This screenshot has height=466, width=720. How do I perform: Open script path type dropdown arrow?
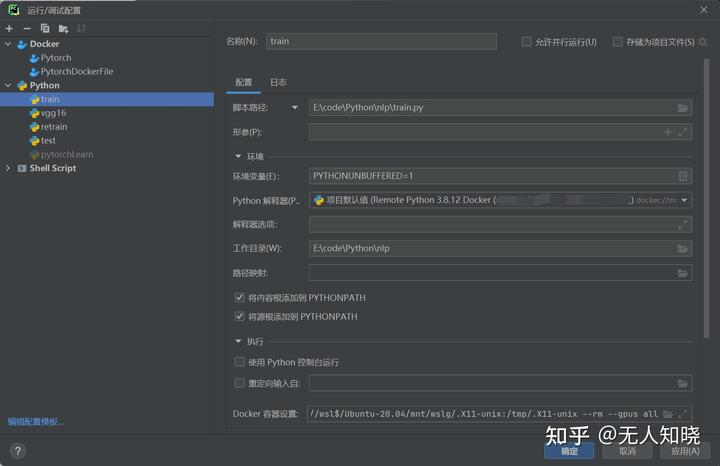pyautogui.click(x=295, y=107)
